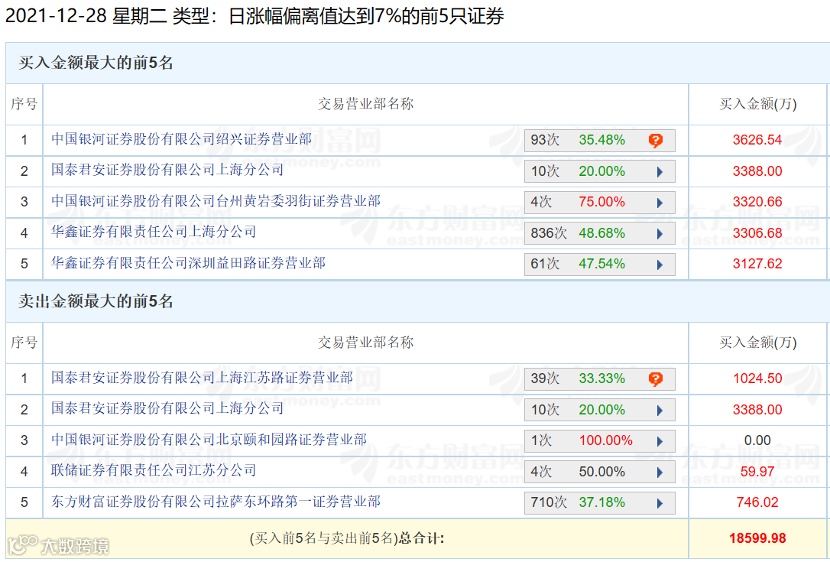Click 39次 33.33% stats box
Image resolution: width=830 pixels, height=562 pixels.
(x=600, y=379)
